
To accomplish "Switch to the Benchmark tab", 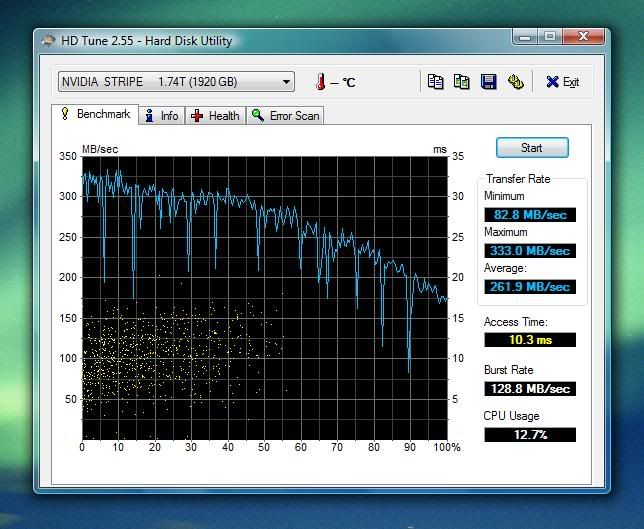I will pos(95,114).
